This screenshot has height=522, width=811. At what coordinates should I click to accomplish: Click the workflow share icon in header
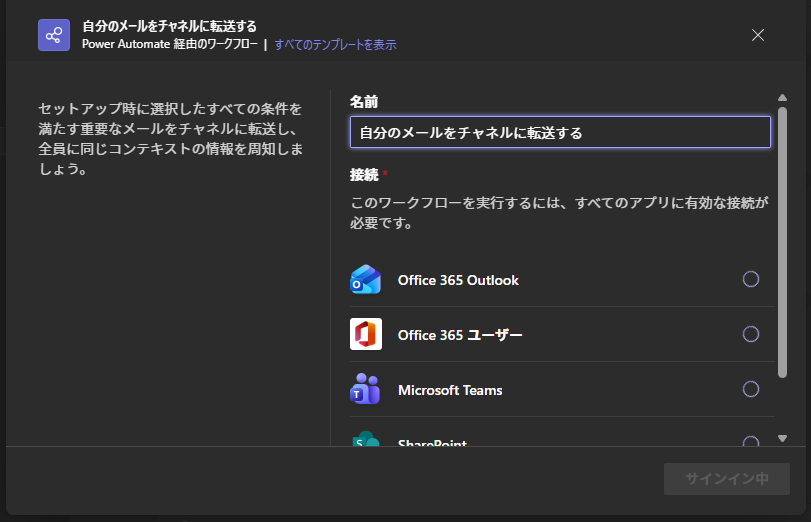coord(54,35)
